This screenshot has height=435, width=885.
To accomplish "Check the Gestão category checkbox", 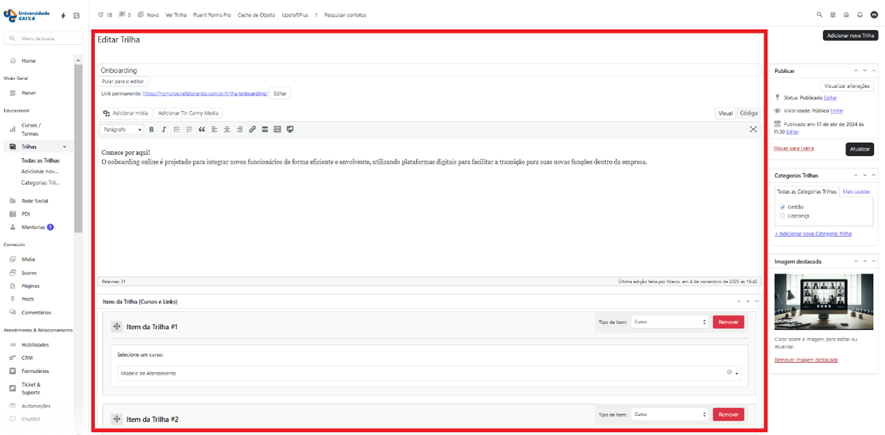I will [782, 207].
